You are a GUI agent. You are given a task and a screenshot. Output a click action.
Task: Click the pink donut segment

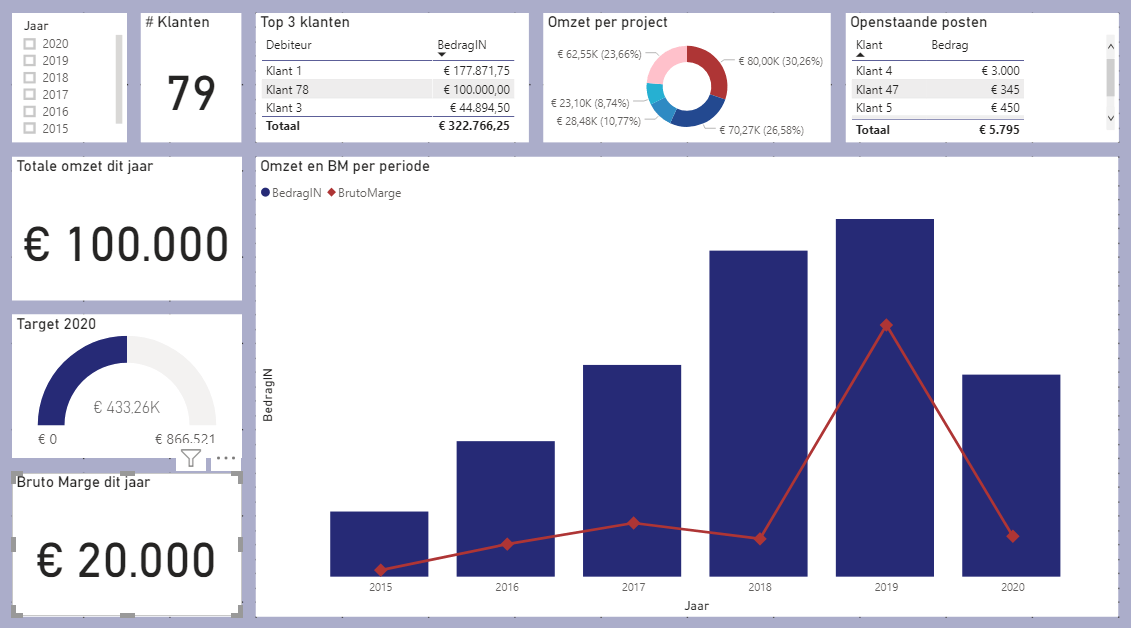click(x=664, y=63)
